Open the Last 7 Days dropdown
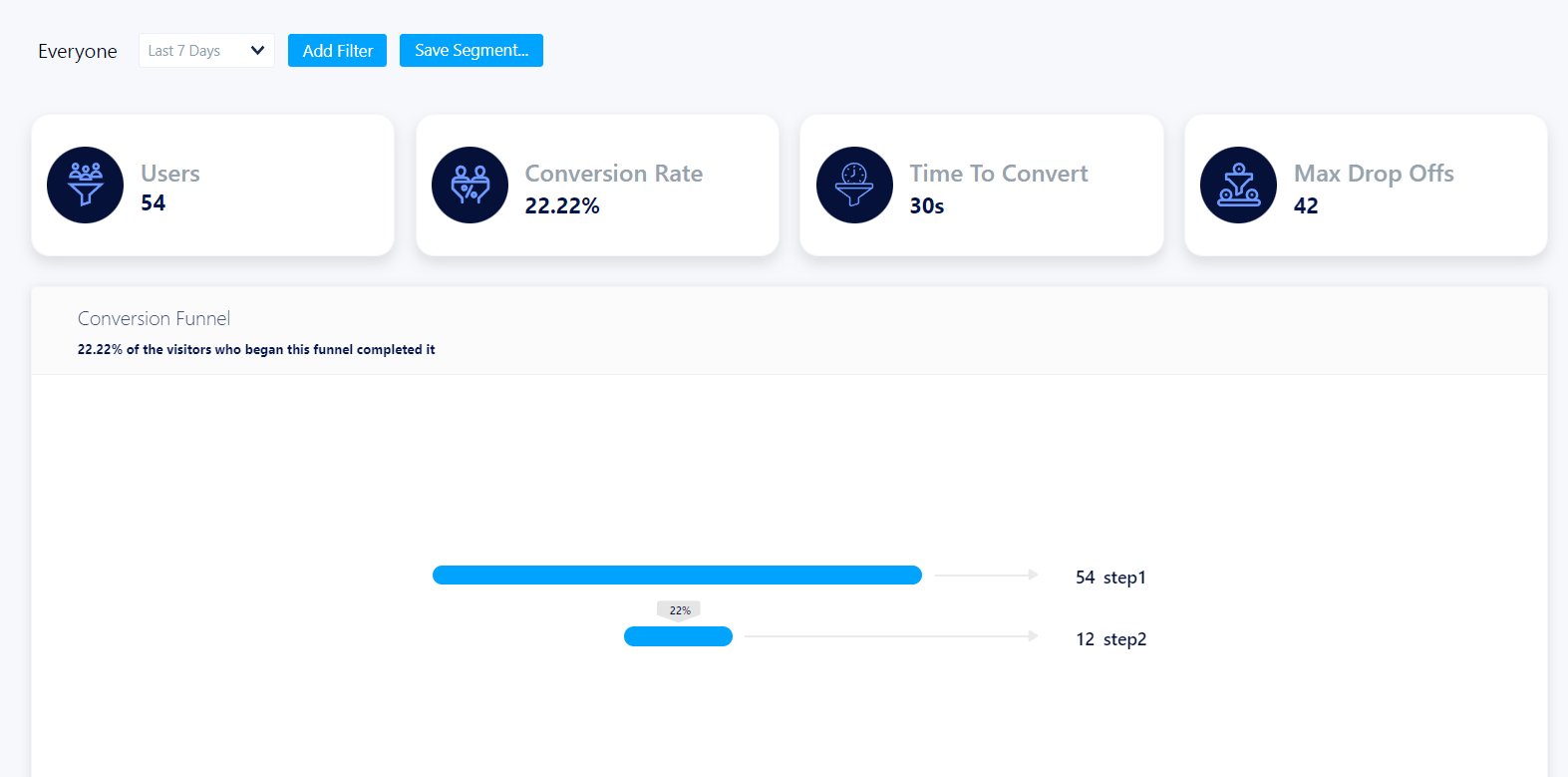Screen dimensions: 1568x777 click(x=206, y=51)
